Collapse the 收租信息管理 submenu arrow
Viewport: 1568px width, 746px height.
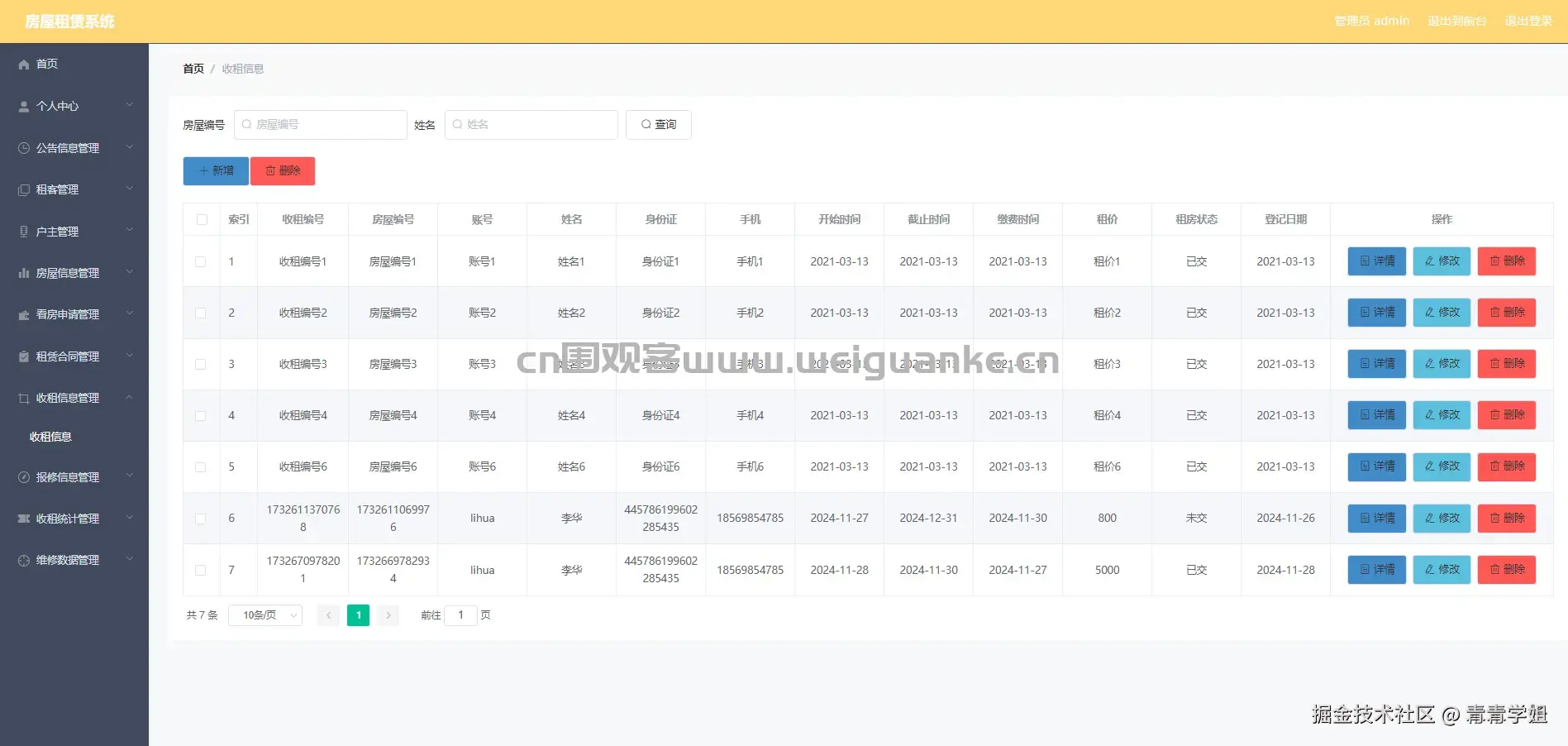pyautogui.click(x=130, y=397)
